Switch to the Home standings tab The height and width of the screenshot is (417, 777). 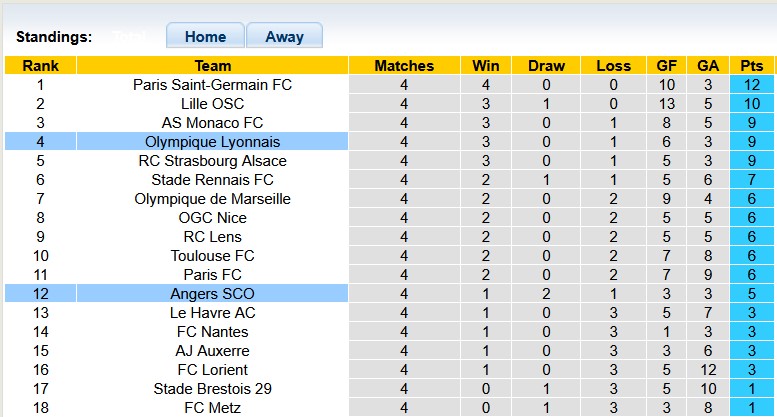pyautogui.click(x=205, y=36)
